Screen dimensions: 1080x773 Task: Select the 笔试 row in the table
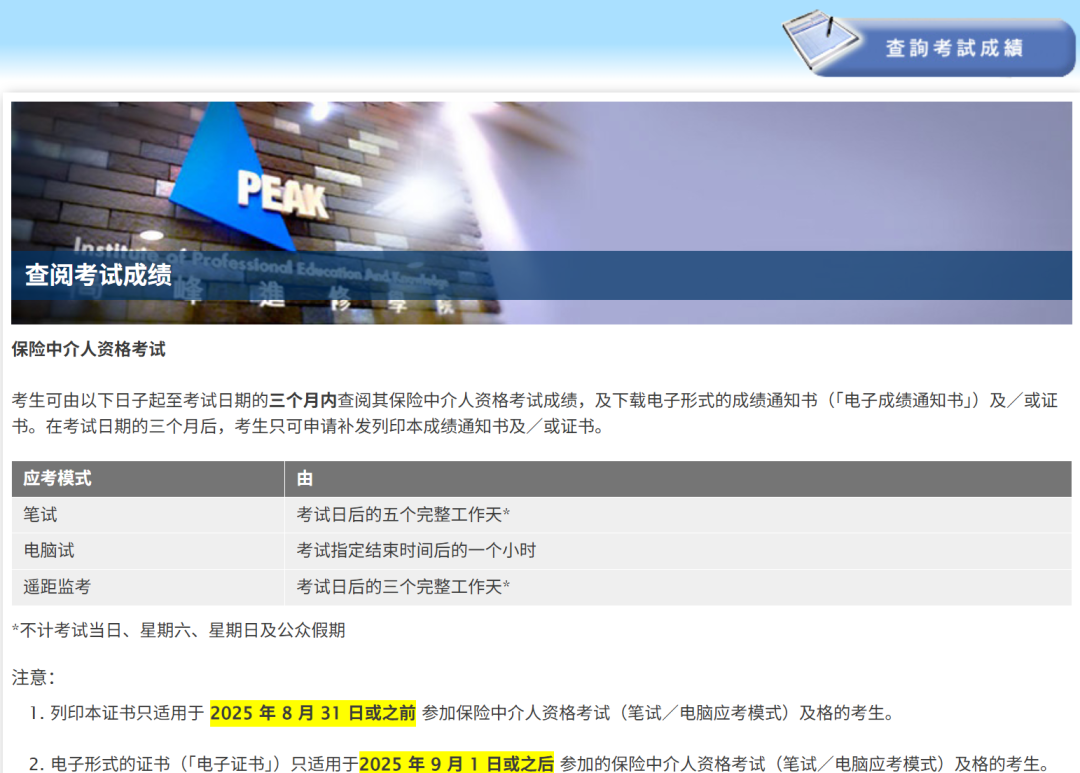click(41, 515)
